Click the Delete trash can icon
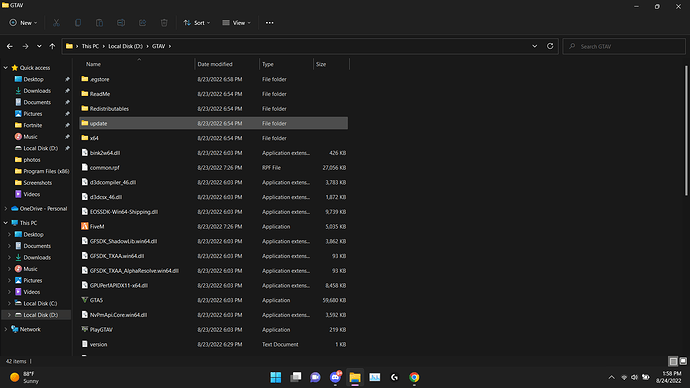The height and width of the screenshot is (388, 690). click(x=164, y=23)
